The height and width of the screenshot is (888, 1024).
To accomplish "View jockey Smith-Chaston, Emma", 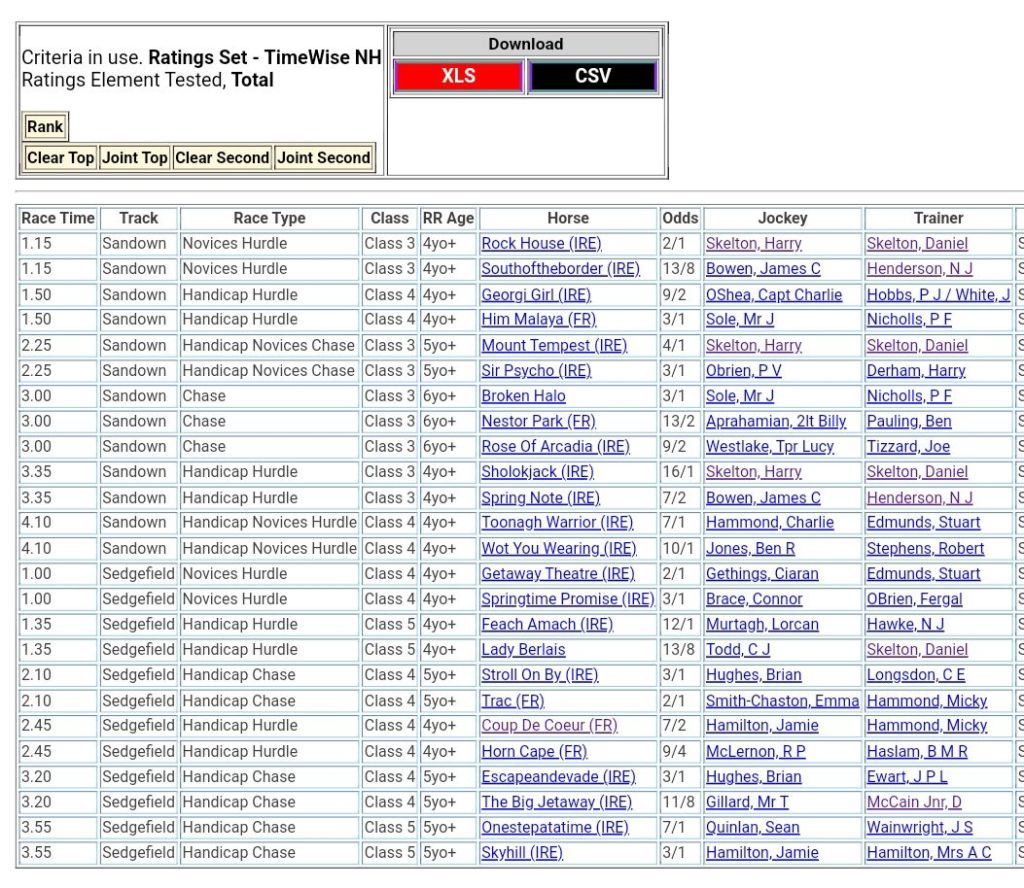I will tap(782, 700).
